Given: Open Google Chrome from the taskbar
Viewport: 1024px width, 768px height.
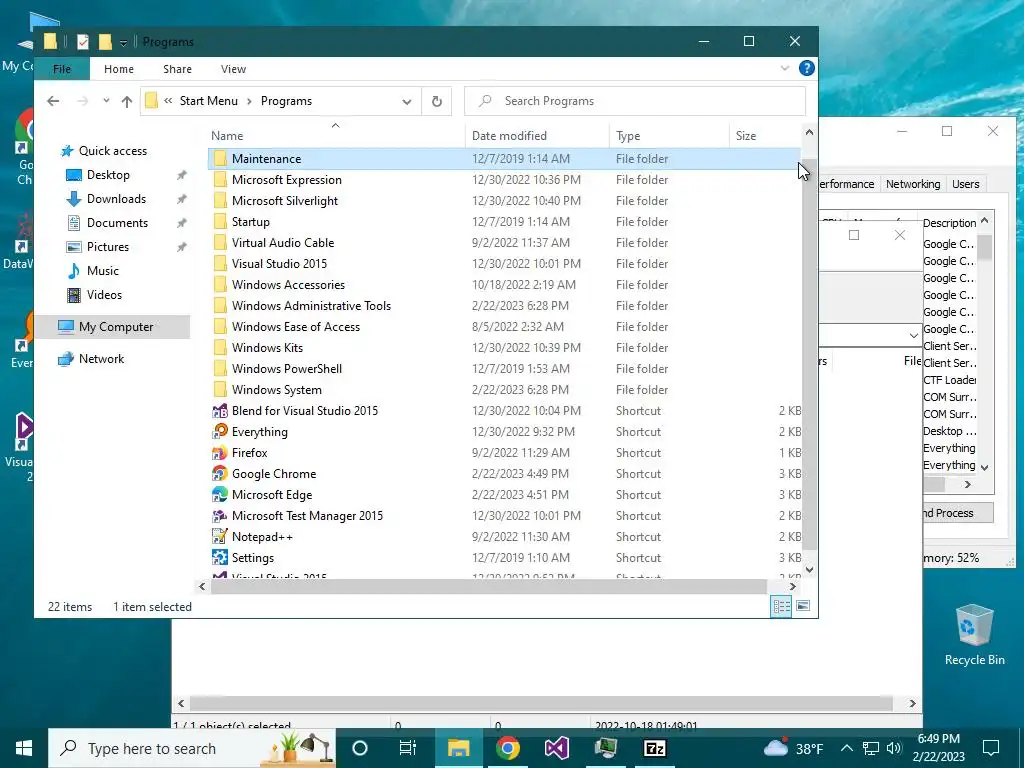Looking at the screenshot, I should click(507, 748).
